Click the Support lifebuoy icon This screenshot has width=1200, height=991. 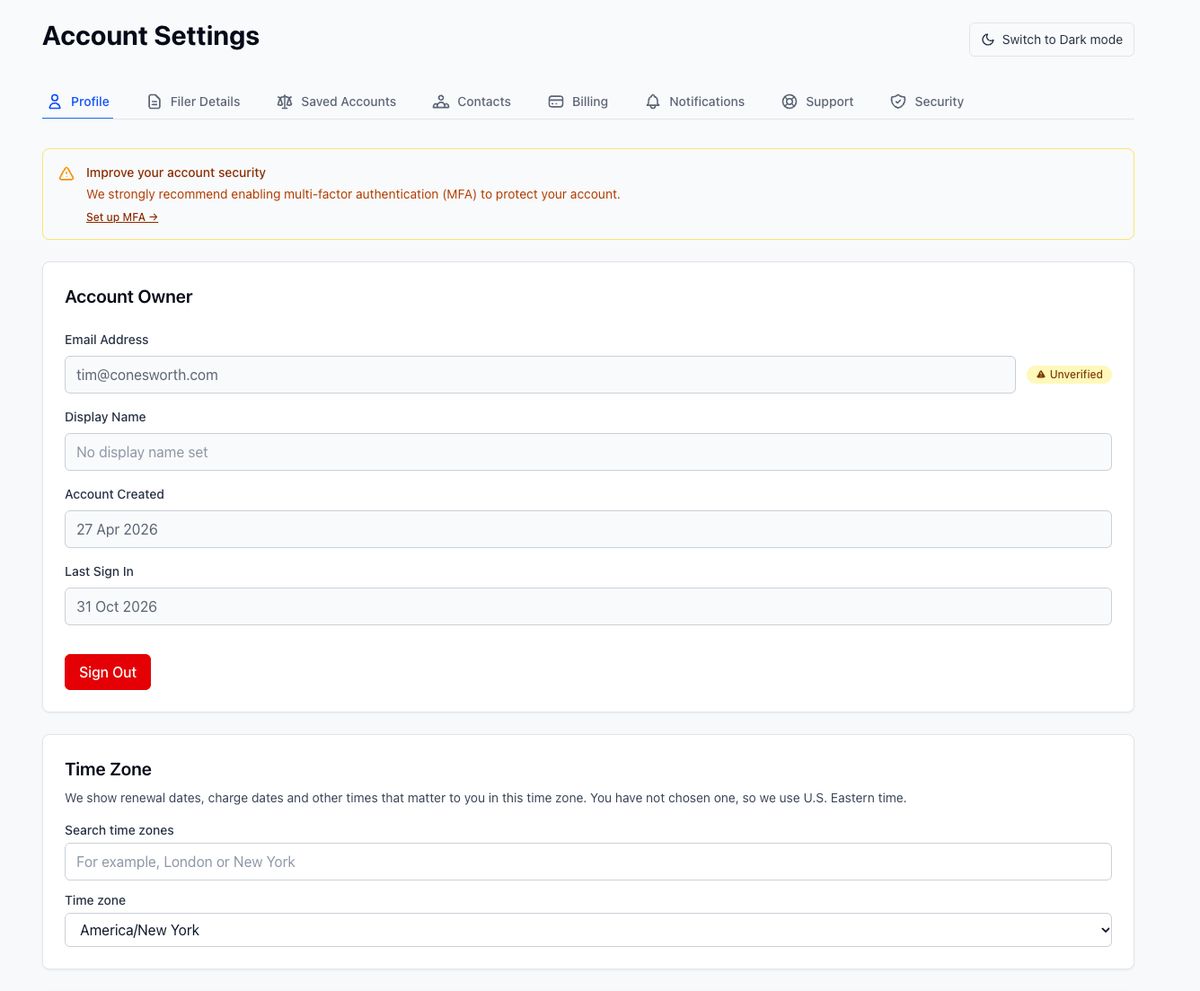tap(789, 101)
